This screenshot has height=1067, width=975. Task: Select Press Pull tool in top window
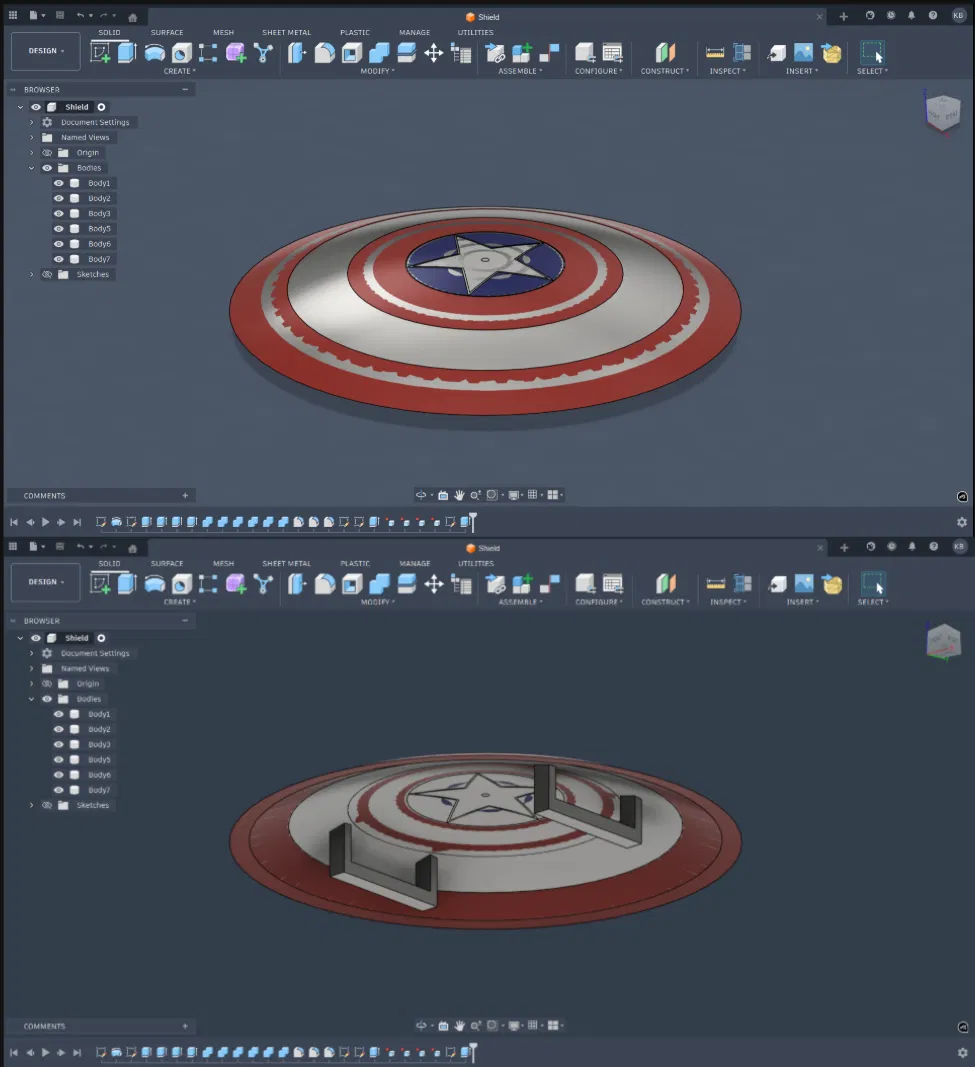[x=297, y=52]
